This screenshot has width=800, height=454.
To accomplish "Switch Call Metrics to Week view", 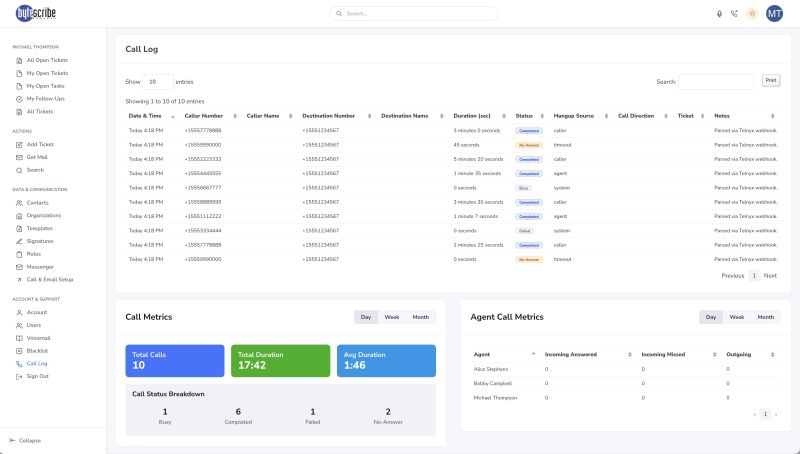I will pyautogui.click(x=392, y=317).
